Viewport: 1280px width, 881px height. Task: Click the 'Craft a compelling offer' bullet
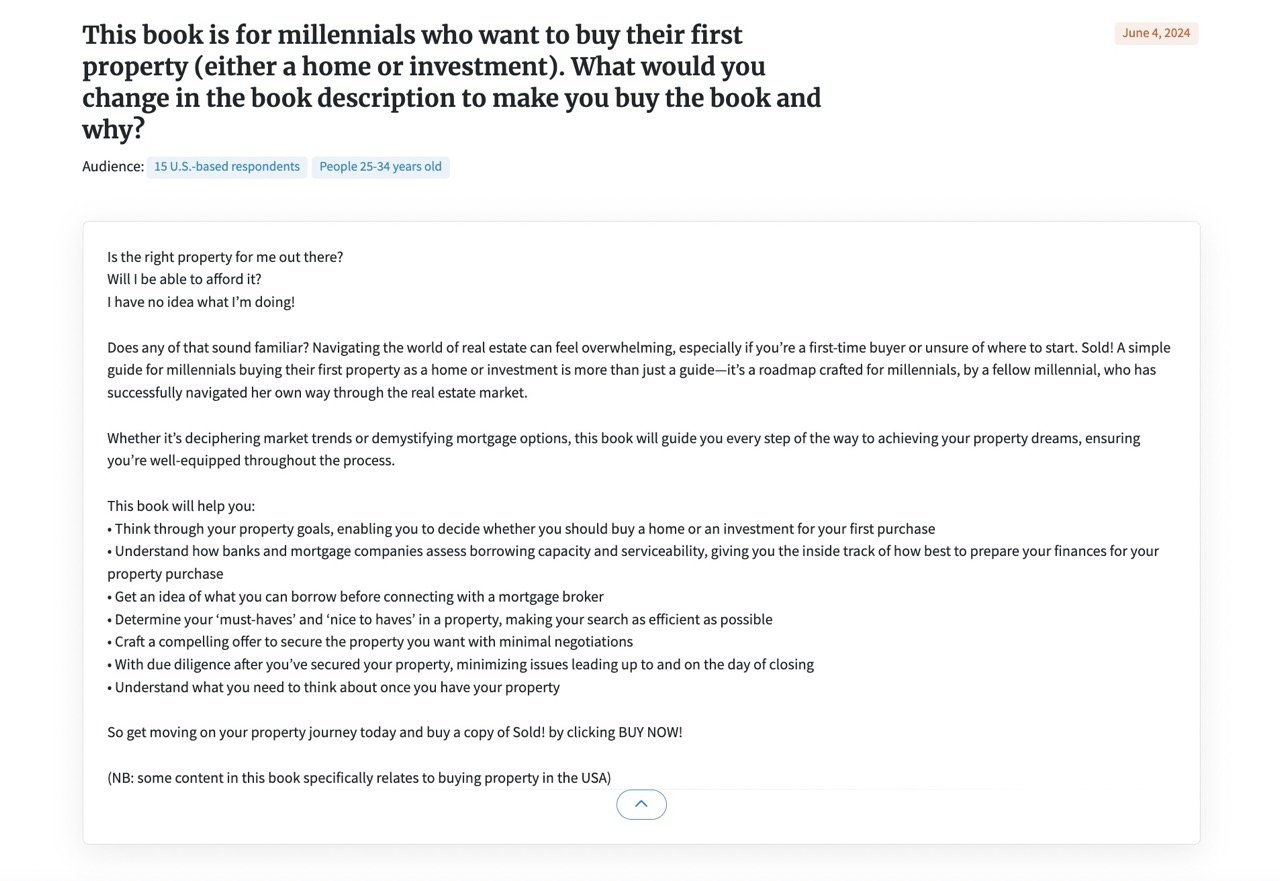370,642
